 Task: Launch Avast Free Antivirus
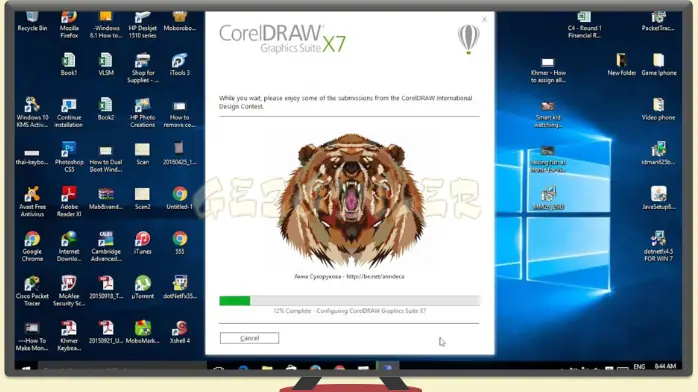point(32,202)
